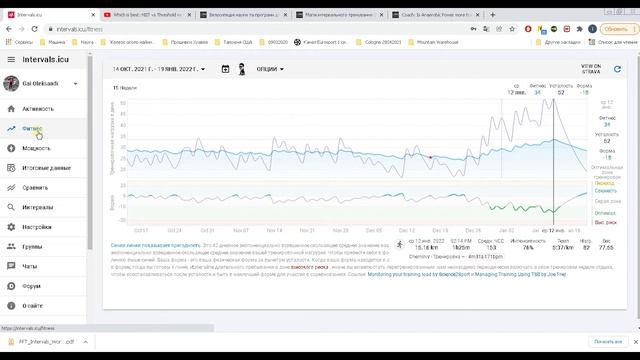Expand the Gai Oleksandr account dropdown
640x360 pixels.
pyautogui.click(x=76, y=84)
